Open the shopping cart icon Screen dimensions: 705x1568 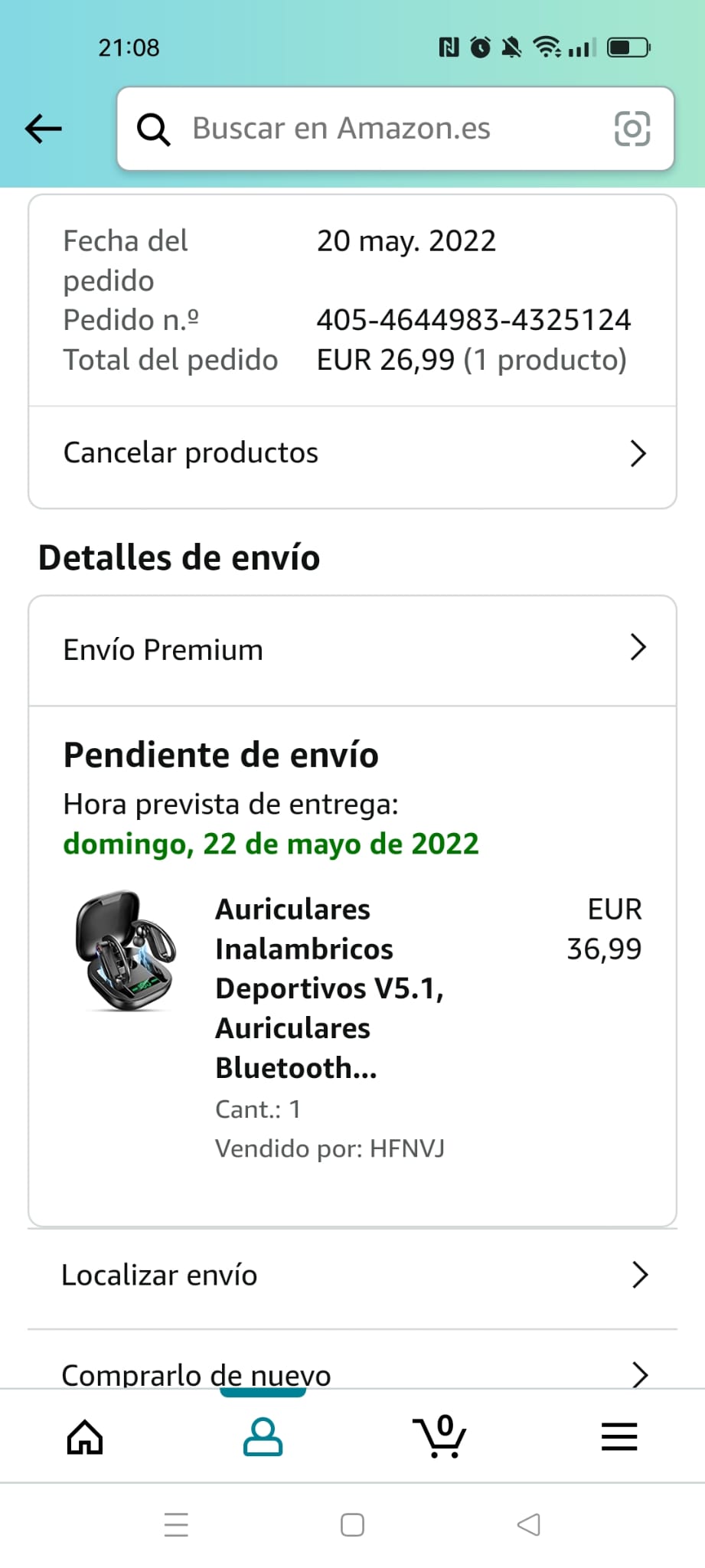[440, 1436]
